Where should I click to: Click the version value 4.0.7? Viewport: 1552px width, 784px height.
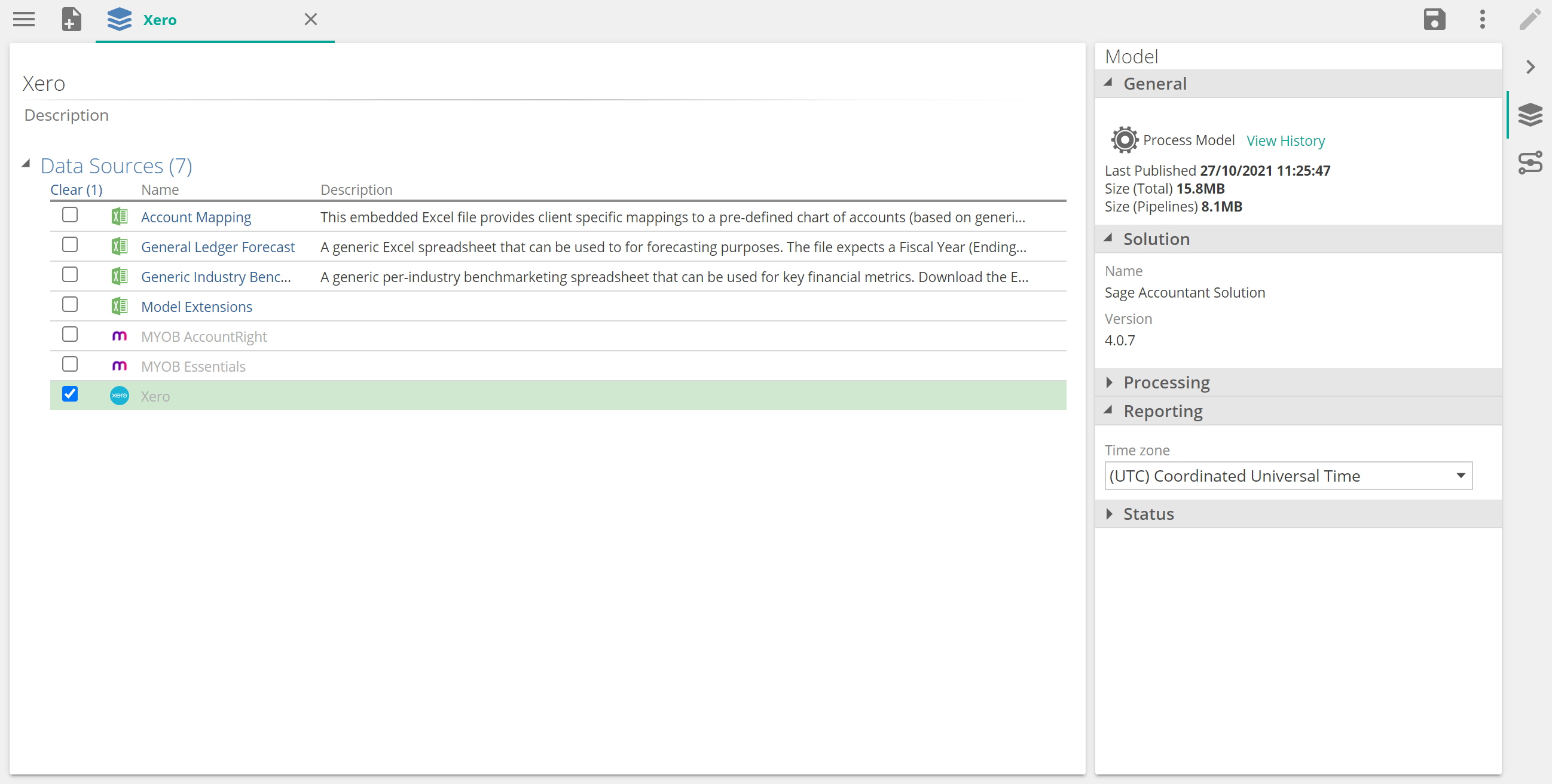[x=1119, y=340]
